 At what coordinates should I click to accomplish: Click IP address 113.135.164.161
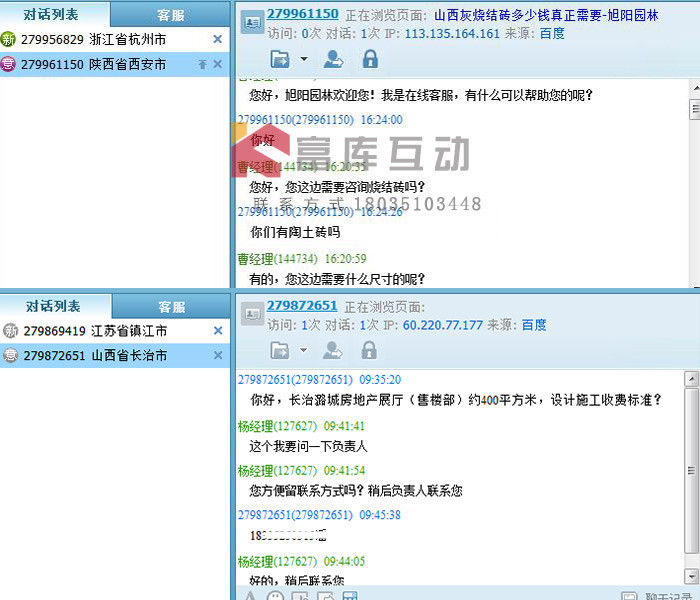coord(452,33)
